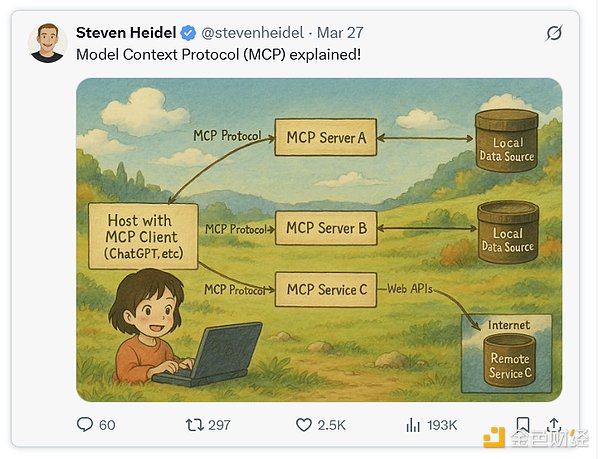Viewport: 600px width, 459px height.
Task: Open tweet analytics via the views bar-chart icon
Action: tap(413, 425)
